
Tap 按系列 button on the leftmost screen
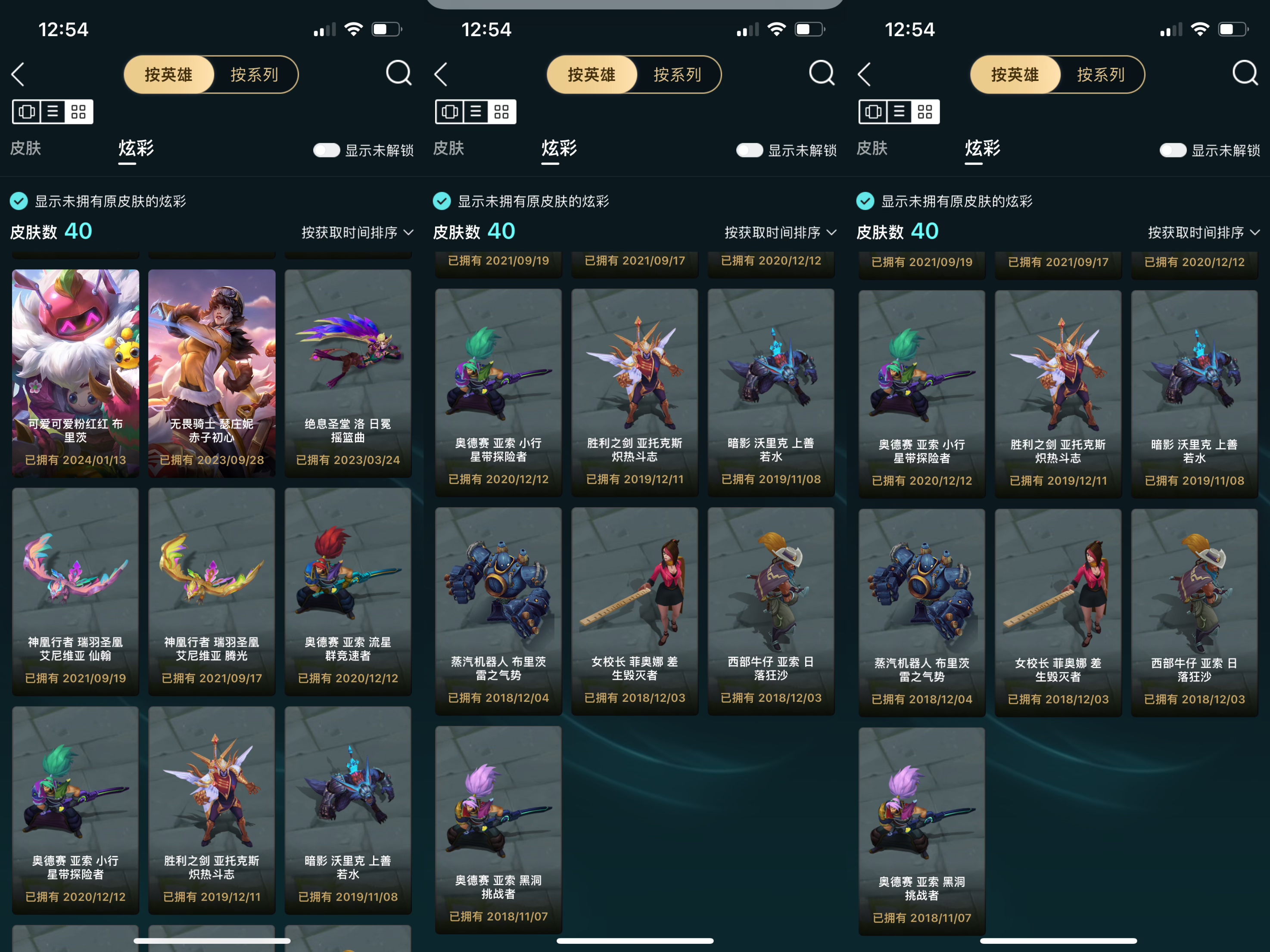(x=254, y=74)
